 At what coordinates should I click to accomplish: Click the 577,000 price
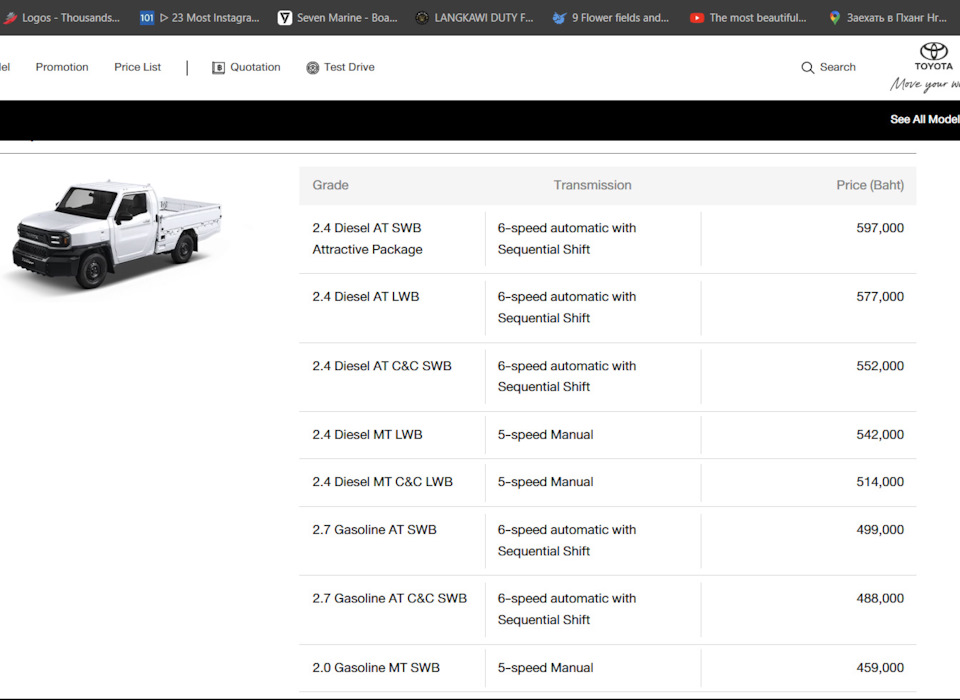click(880, 296)
